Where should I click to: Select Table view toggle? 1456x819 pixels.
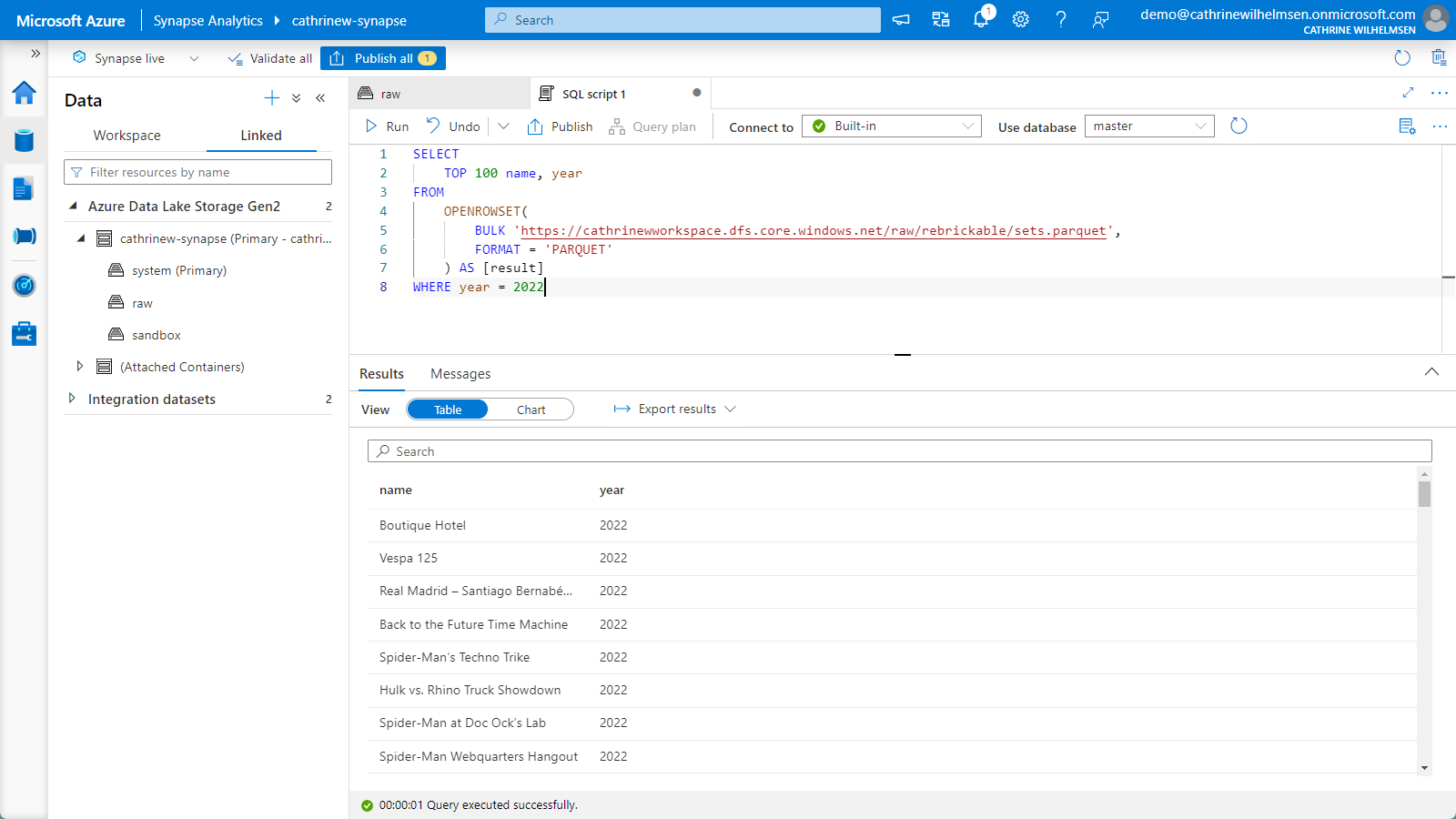tap(448, 410)
